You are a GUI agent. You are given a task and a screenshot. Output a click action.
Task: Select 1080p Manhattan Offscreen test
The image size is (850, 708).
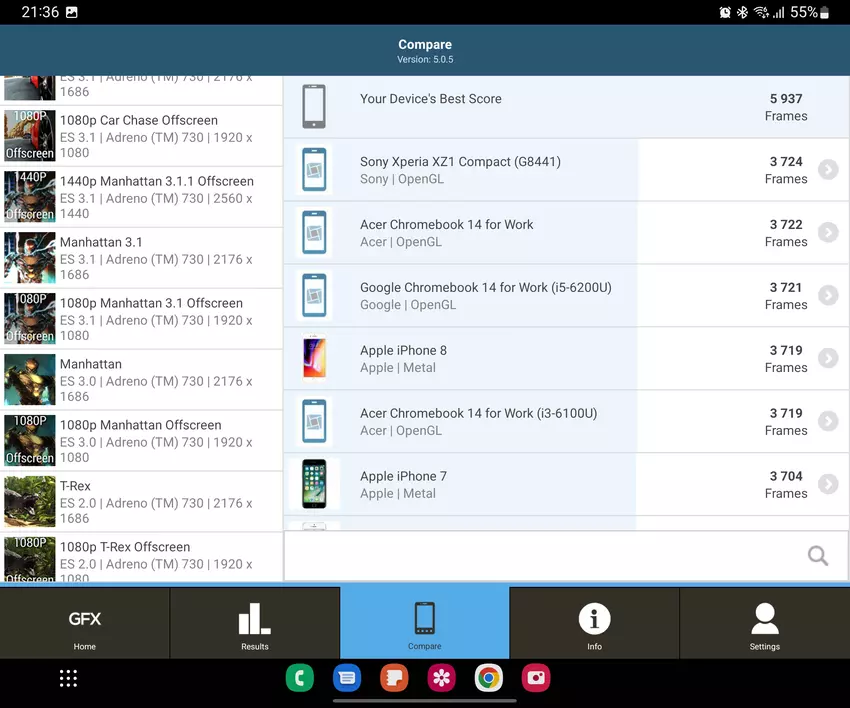[x=142, y=441]
